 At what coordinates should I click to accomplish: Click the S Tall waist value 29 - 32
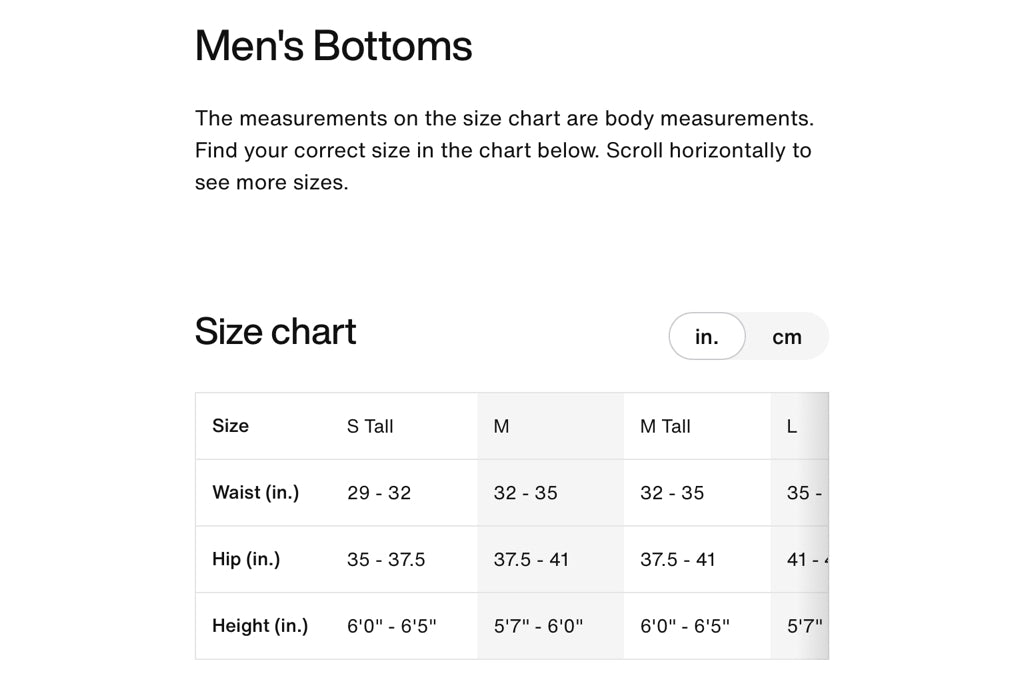tap(379, 493)
